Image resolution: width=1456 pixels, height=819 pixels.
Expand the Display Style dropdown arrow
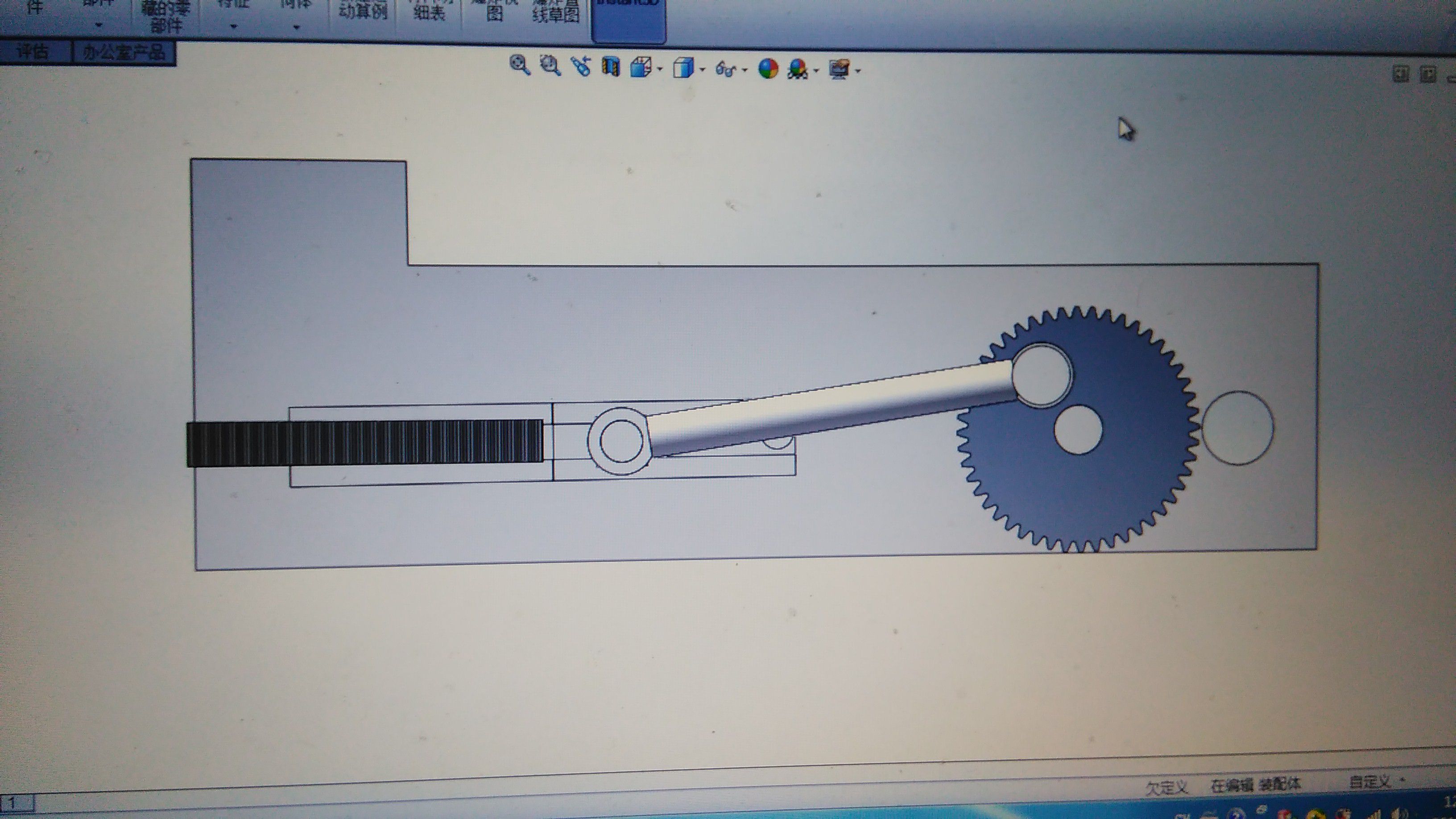703,70
